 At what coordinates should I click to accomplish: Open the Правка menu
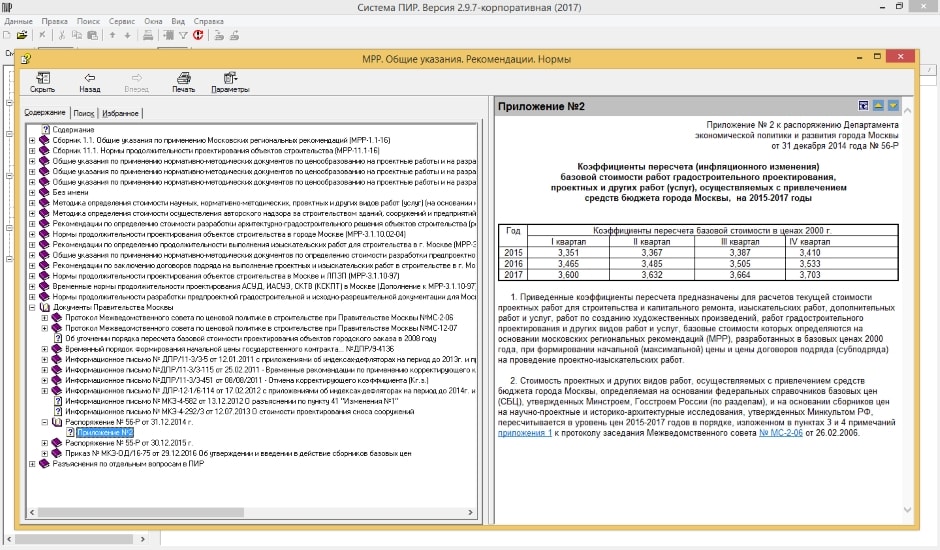pyautogui.click(x=55, y=21)
